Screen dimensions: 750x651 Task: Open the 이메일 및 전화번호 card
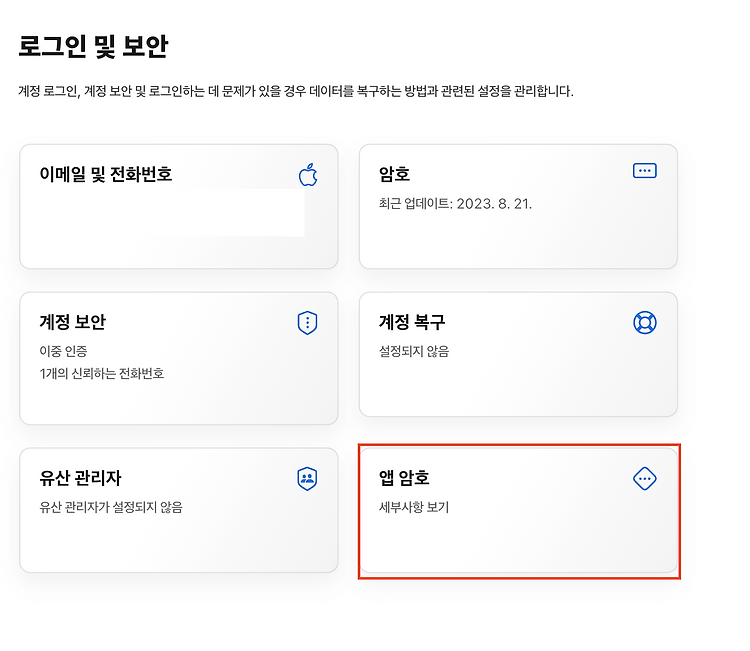179,207
